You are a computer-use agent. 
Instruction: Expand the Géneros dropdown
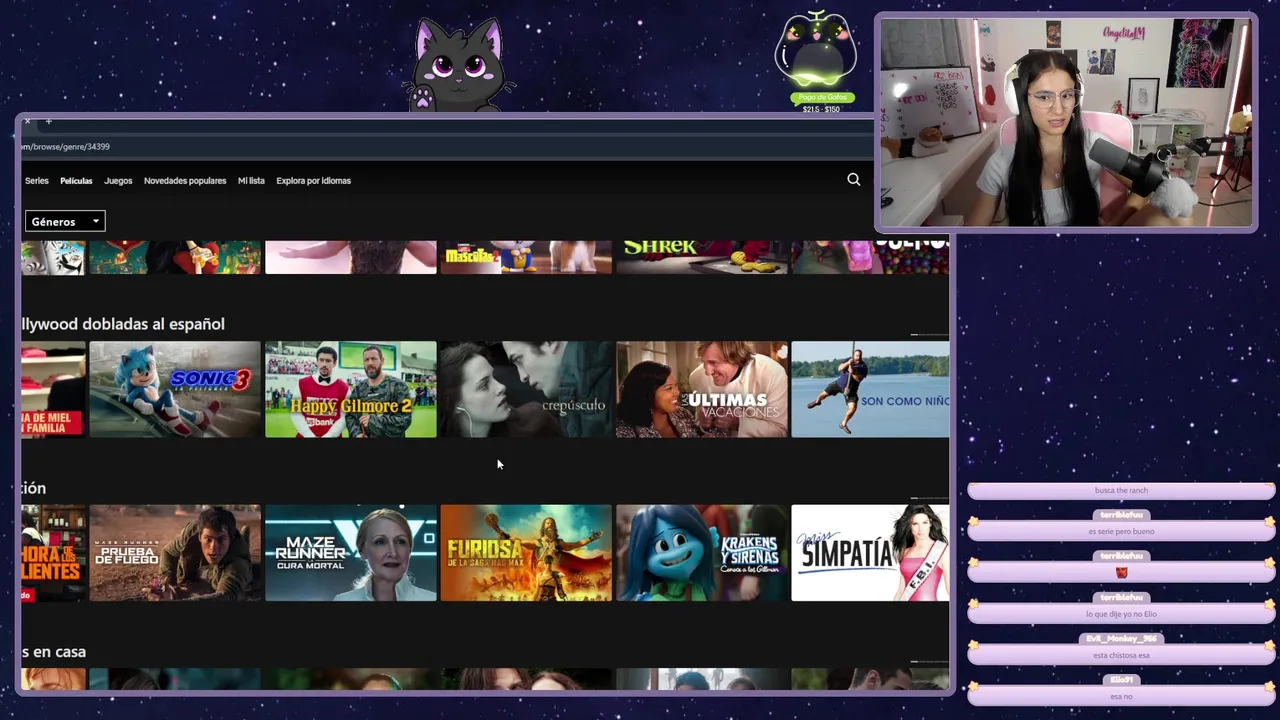point(64,221)
